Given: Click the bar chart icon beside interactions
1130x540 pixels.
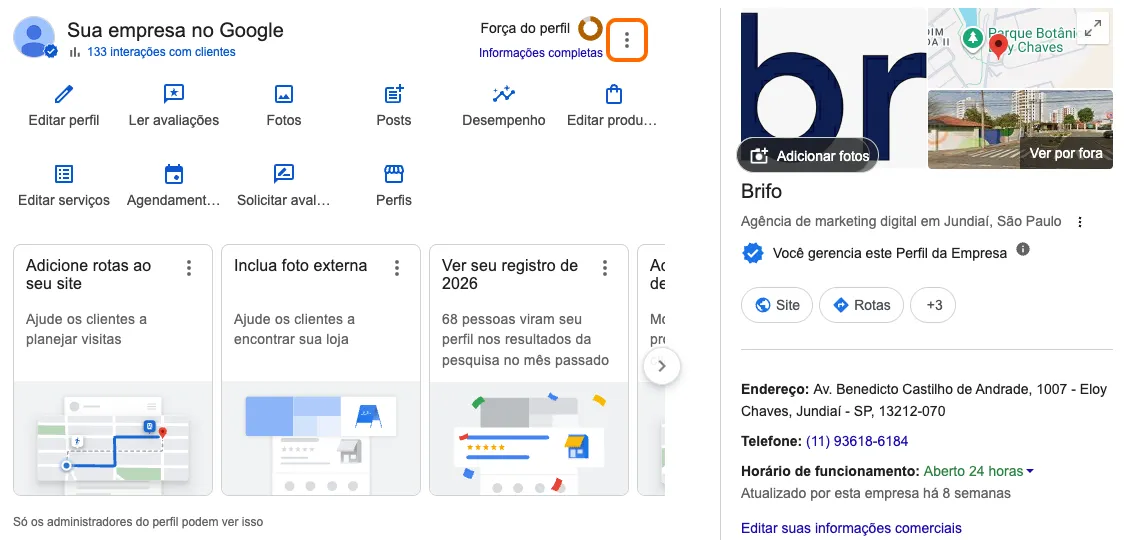Looking at the screenshot, I should tap(75, 52).
